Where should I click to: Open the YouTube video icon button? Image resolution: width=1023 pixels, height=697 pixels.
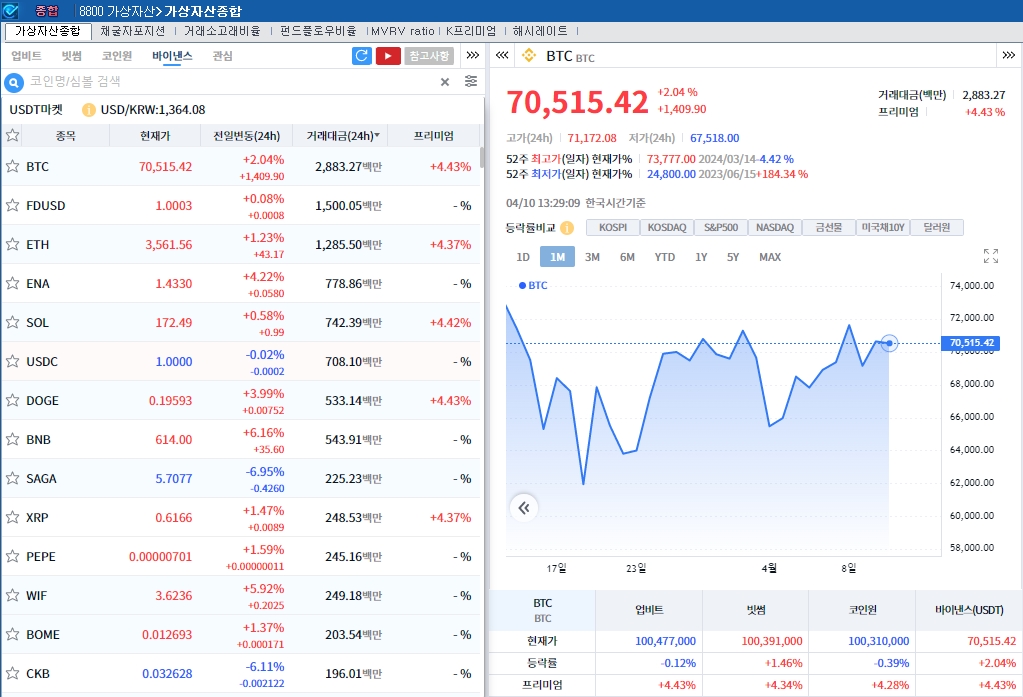point(388,56)
